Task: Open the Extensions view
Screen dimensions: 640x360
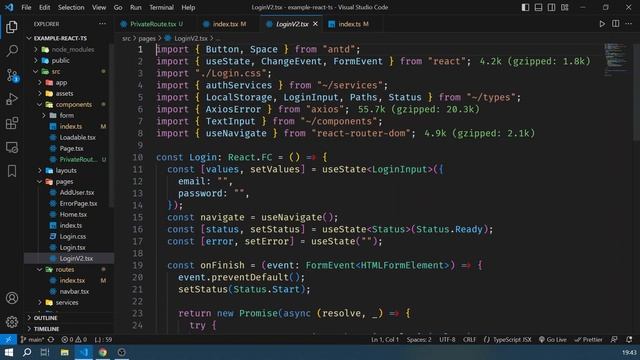Action: click(12, 123)
